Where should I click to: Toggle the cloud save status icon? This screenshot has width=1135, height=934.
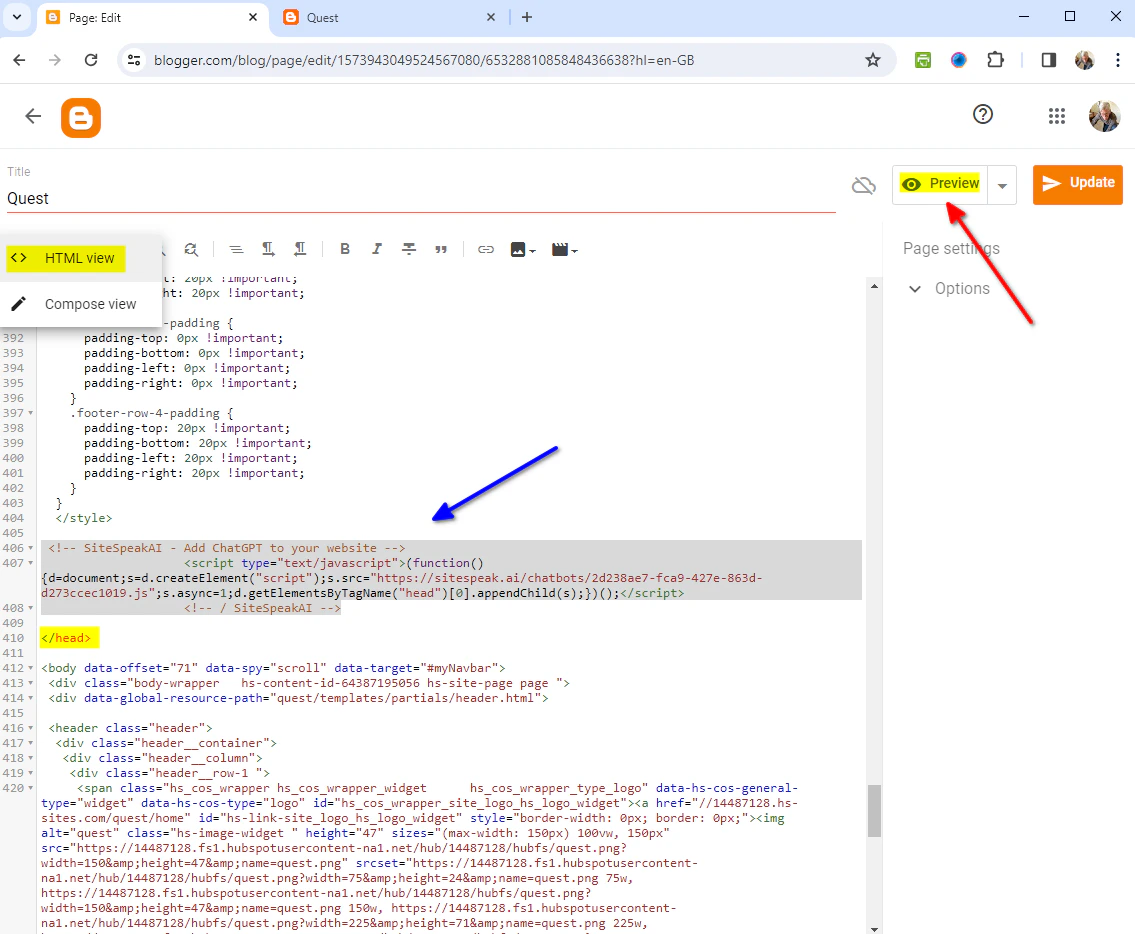tap(863, 185)
